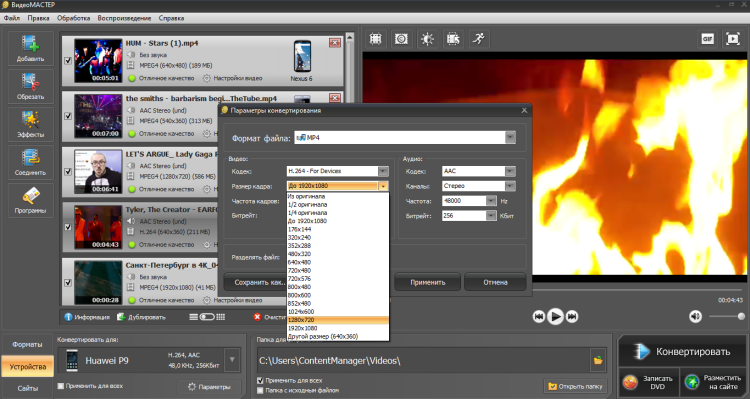Toggle Применить для всех under the folder path
The image size is (750, 399).
[260, 381]
